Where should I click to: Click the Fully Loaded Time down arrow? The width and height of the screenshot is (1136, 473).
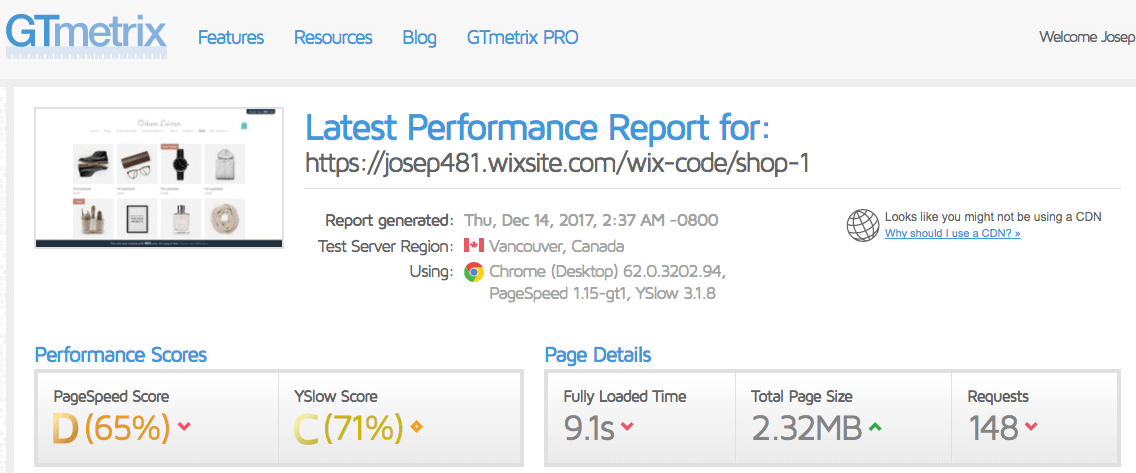pos(627,427)
